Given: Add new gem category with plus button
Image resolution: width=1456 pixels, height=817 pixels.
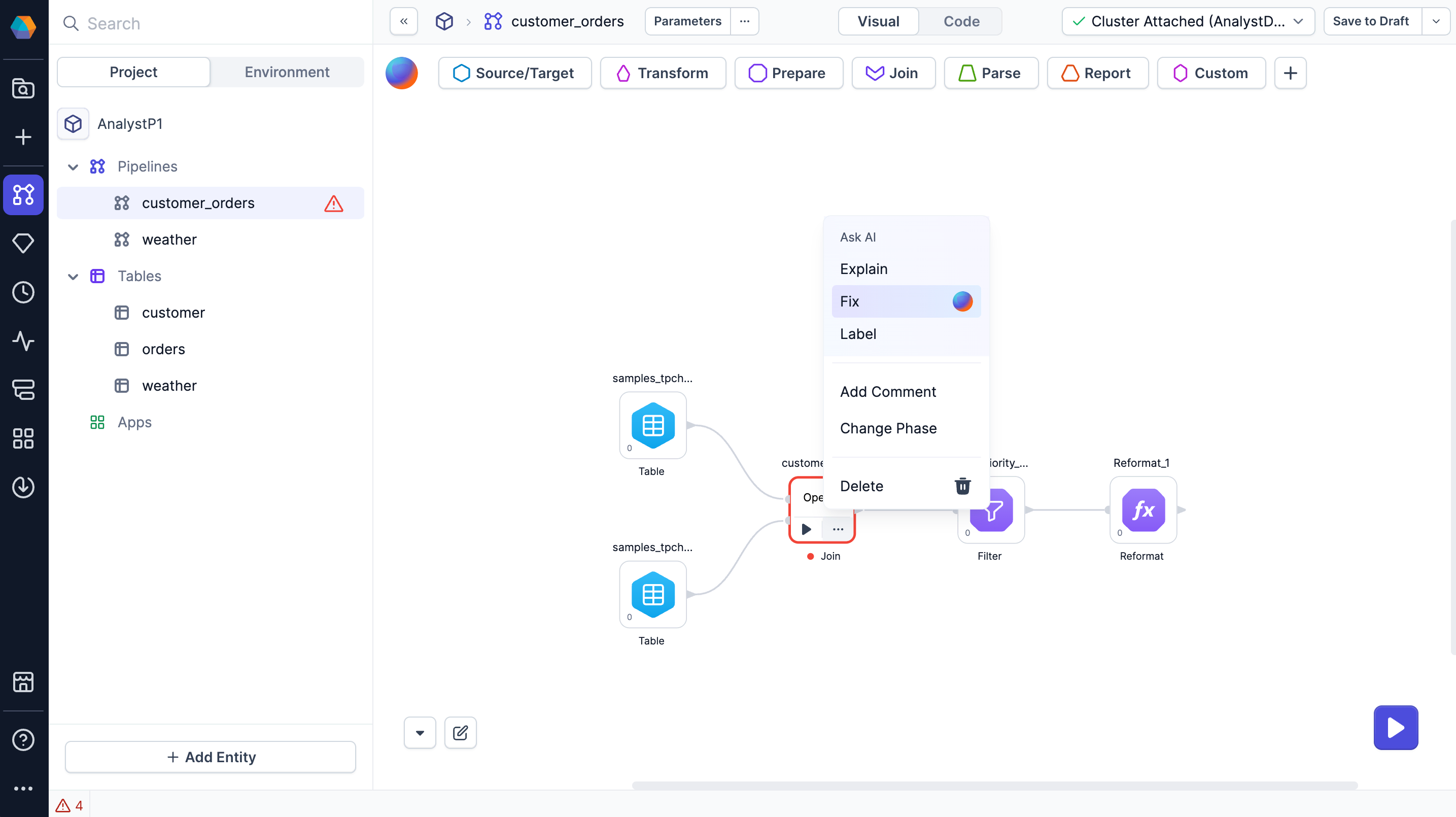Looking at the screenshot, I should tap(1290, 73).
